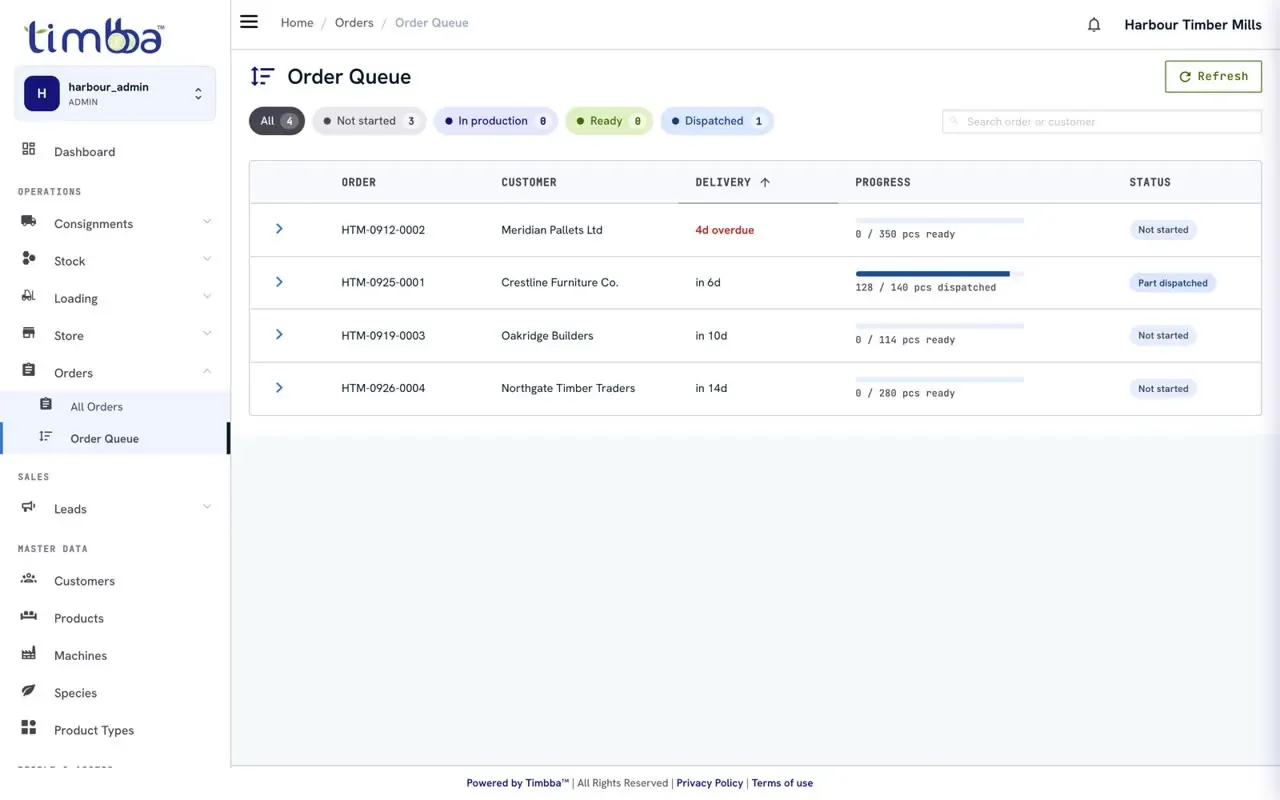The image size is (1280, 800).
Task: Collapse the Orders submenu chevron
Action: (x=207, y=371)
